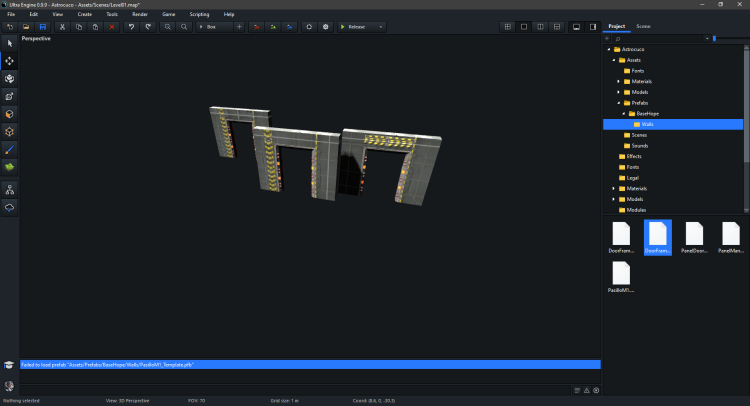Click the save file toolbar icon
Viewport: 750px width, 406px height.
pos(42,26)
